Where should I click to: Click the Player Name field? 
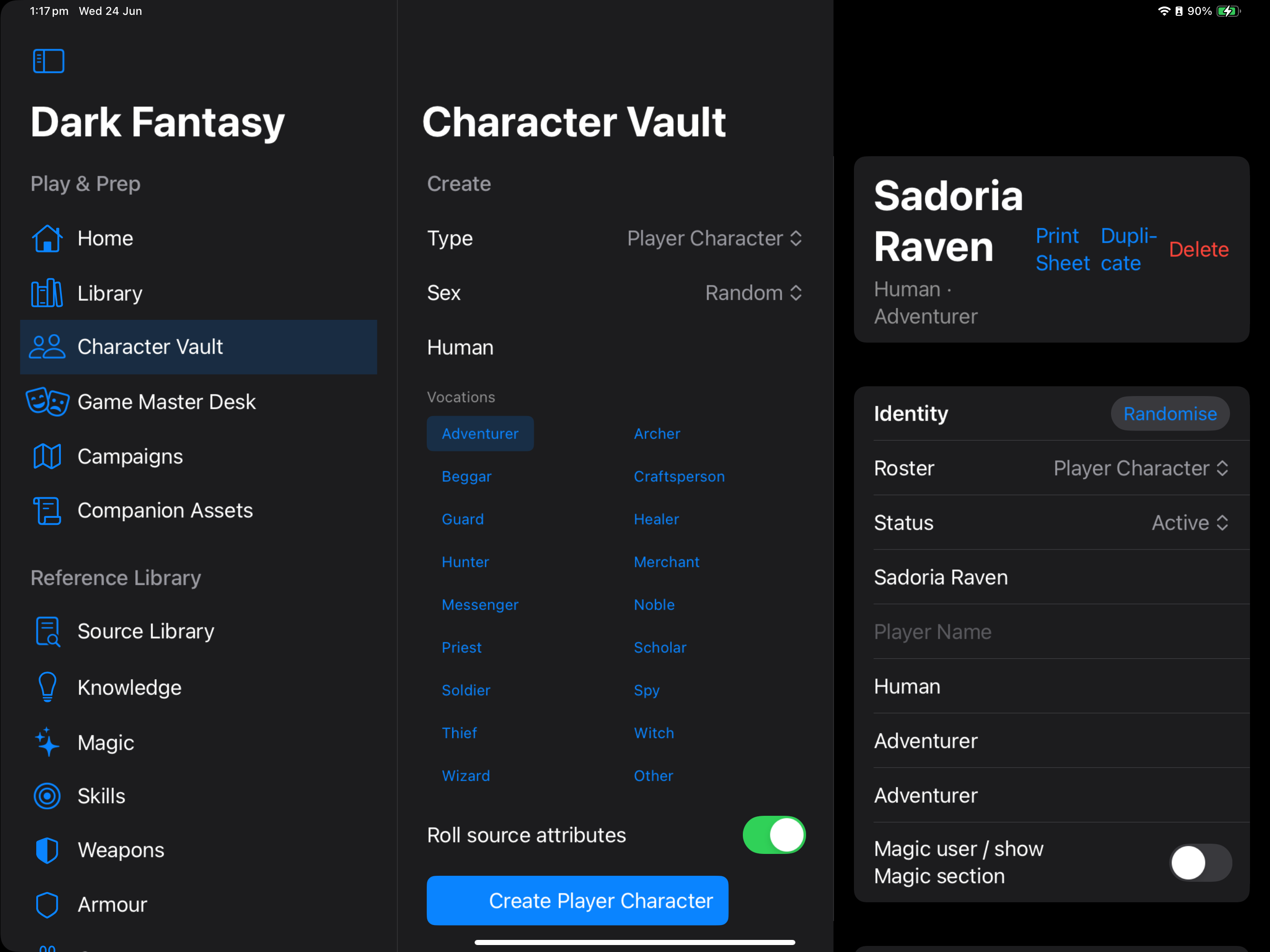click(x=1051, y=632)
